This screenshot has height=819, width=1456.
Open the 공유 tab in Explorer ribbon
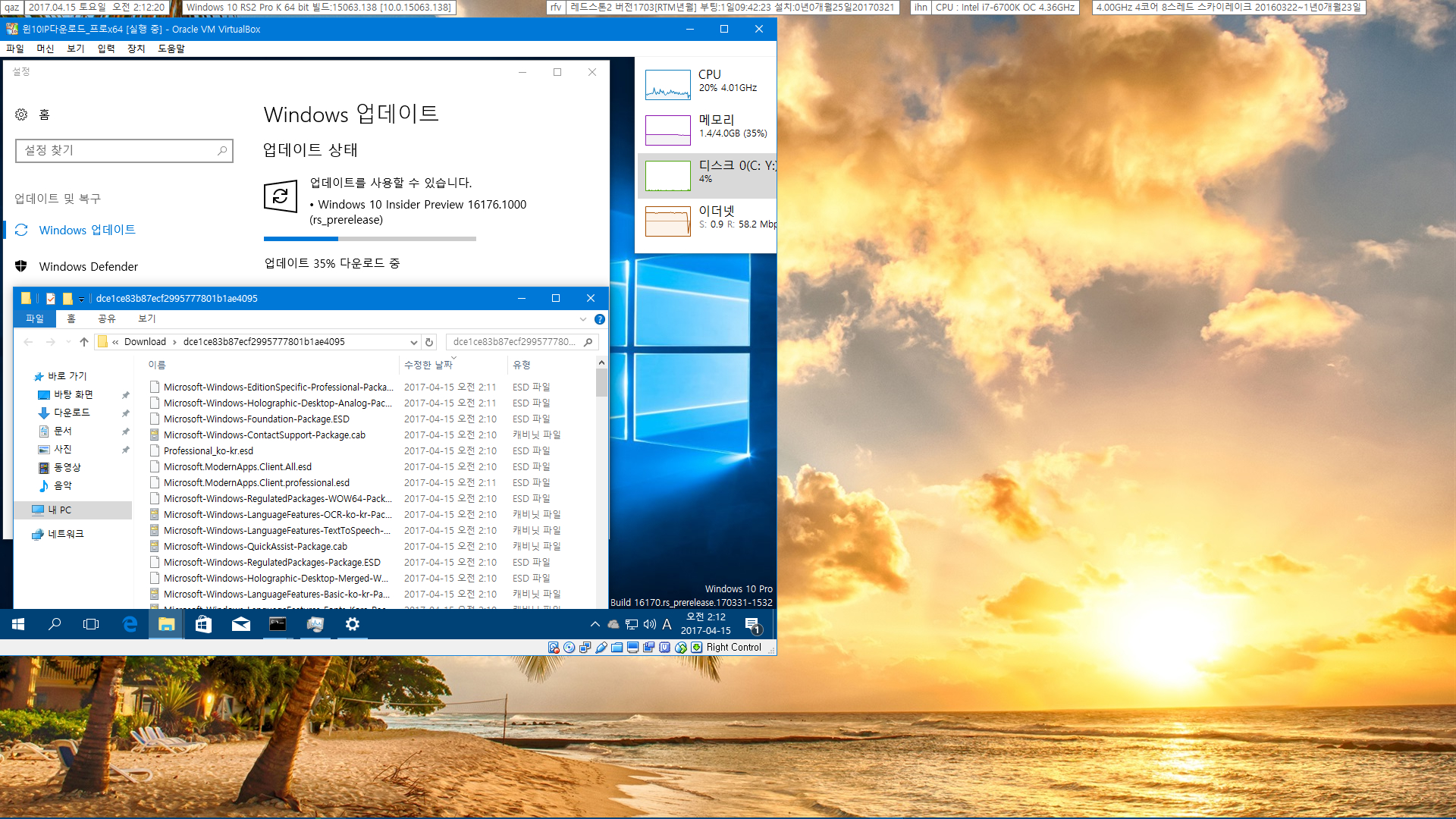pyautogui.click(x=107, y=318)
